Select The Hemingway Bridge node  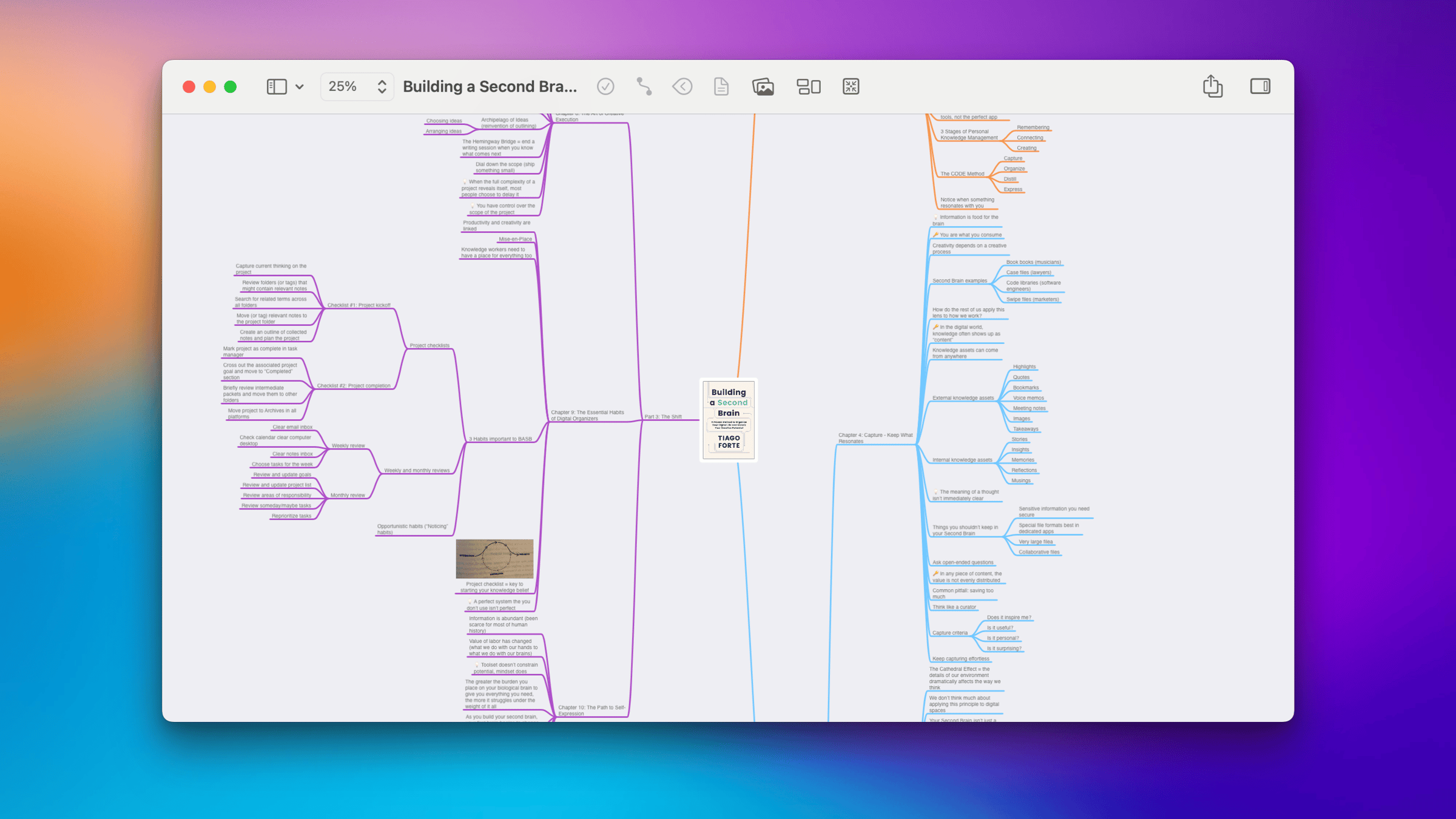pyautogui.click(x=498, y=147)
